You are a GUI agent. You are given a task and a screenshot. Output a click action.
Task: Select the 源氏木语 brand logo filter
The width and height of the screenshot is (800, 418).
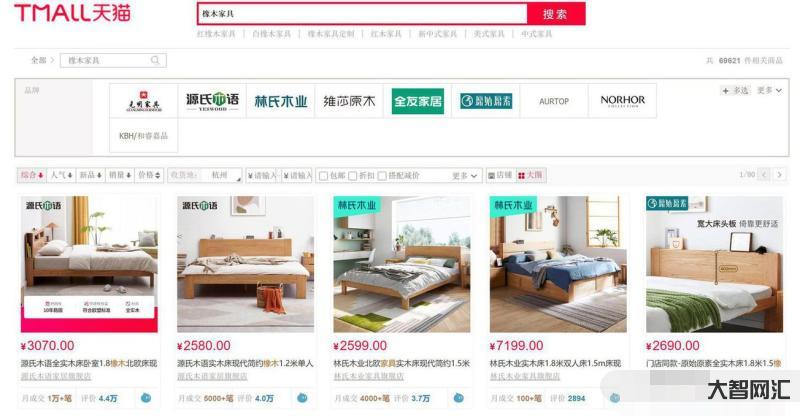[212, 101]
